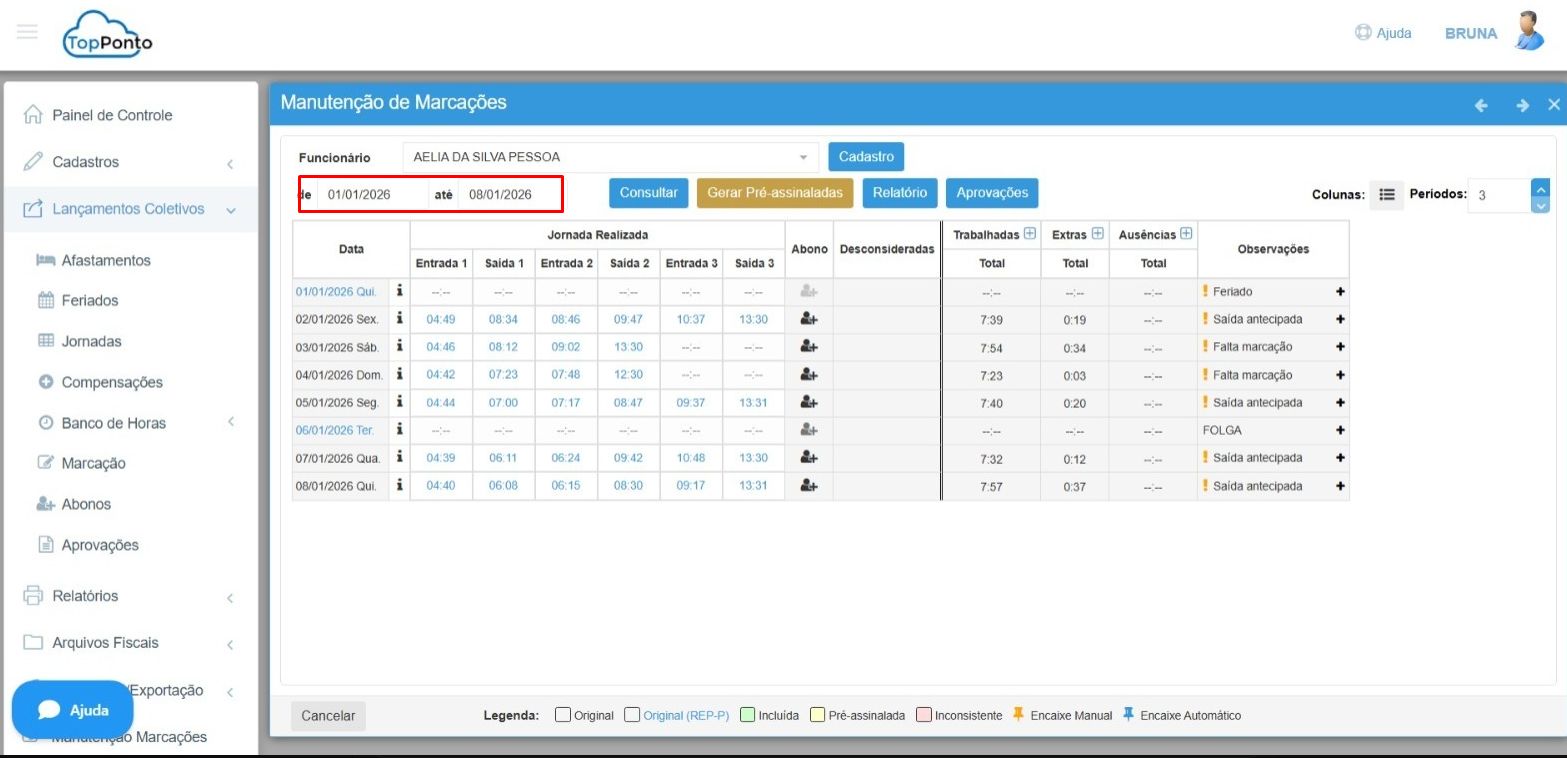Open Banco de Horas menu item

(113, 423)
